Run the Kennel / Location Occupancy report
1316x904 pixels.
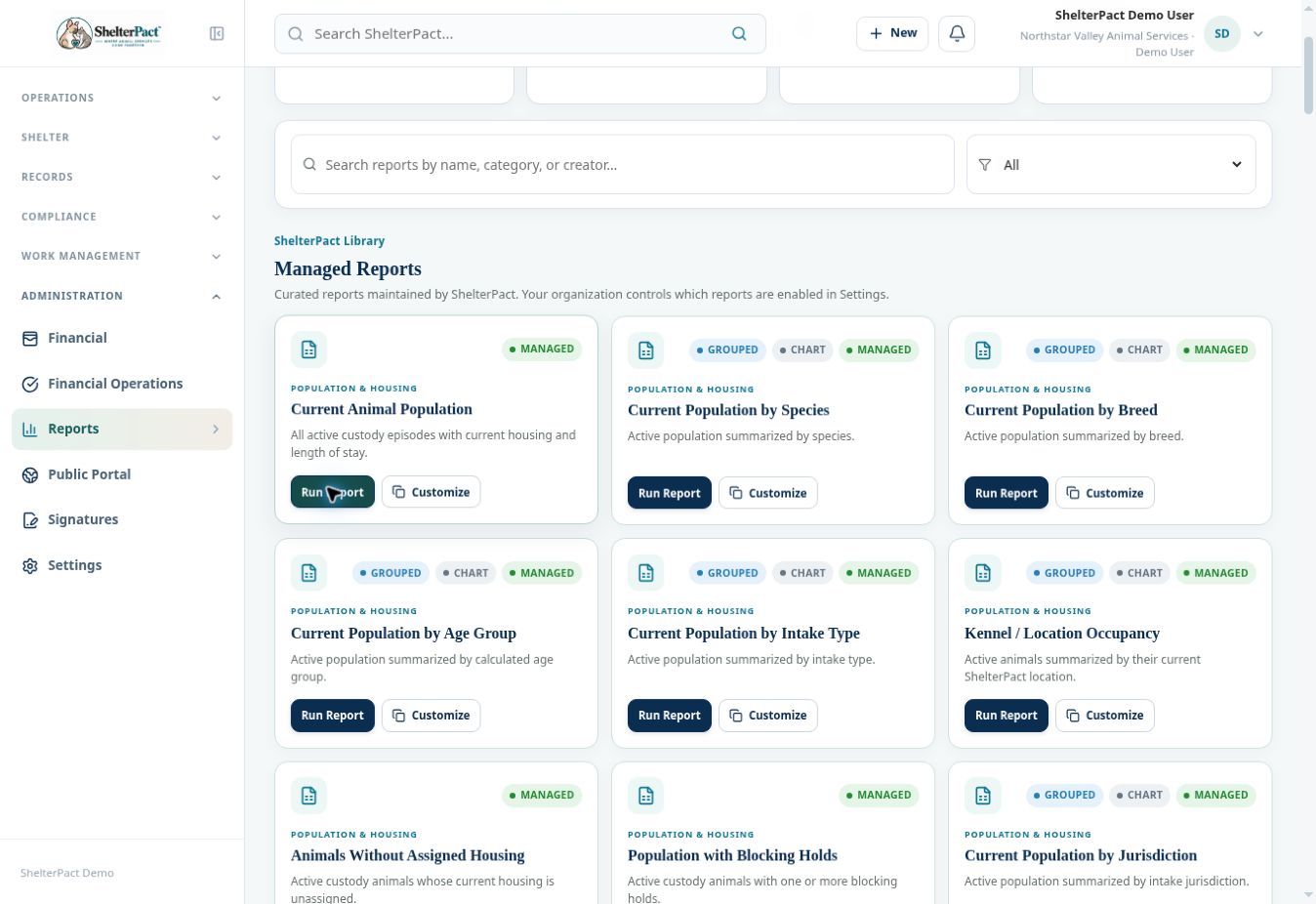1007,716
